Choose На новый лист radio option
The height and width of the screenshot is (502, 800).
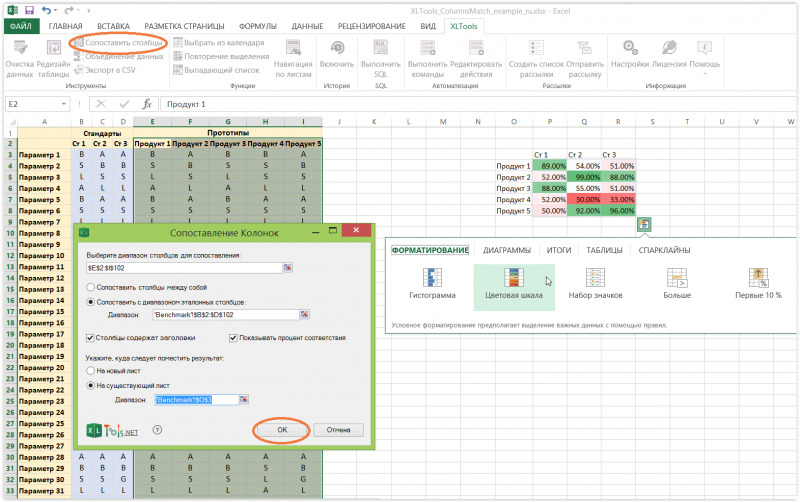[x=92, y=370]
